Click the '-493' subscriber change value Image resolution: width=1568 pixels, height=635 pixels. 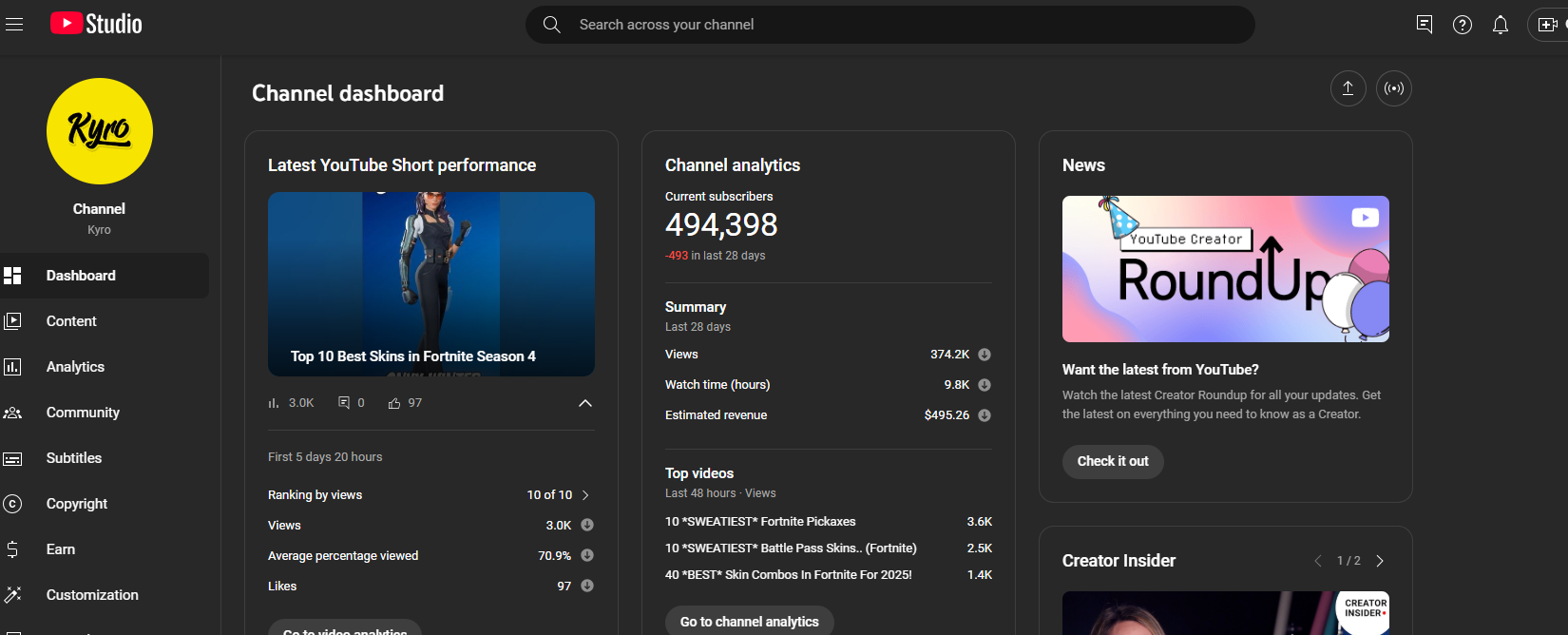pyautogui.click(x=677, y=256)
